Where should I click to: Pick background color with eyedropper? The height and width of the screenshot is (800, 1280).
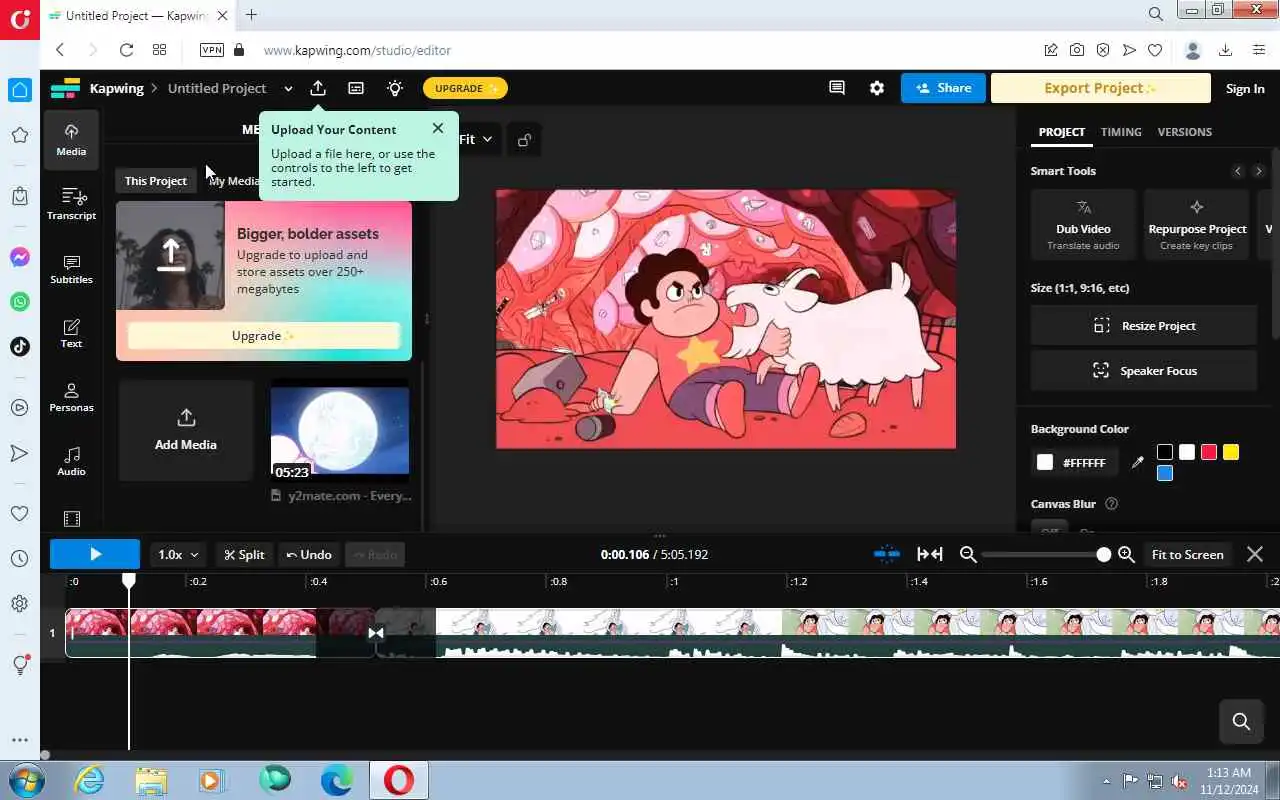[x=1137, y=462]
